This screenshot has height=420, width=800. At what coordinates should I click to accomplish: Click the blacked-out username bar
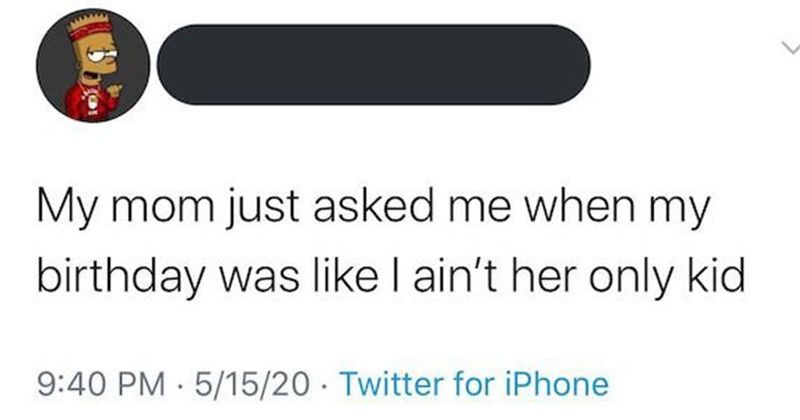point(373,65)
